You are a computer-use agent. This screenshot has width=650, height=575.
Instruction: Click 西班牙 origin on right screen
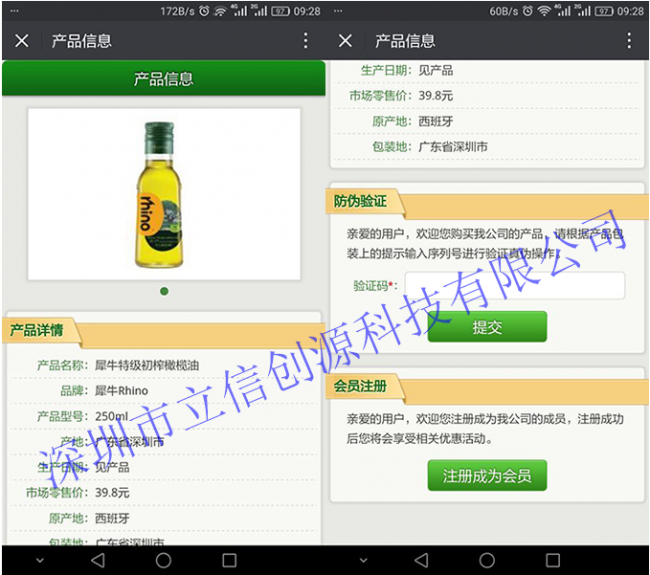436,121
